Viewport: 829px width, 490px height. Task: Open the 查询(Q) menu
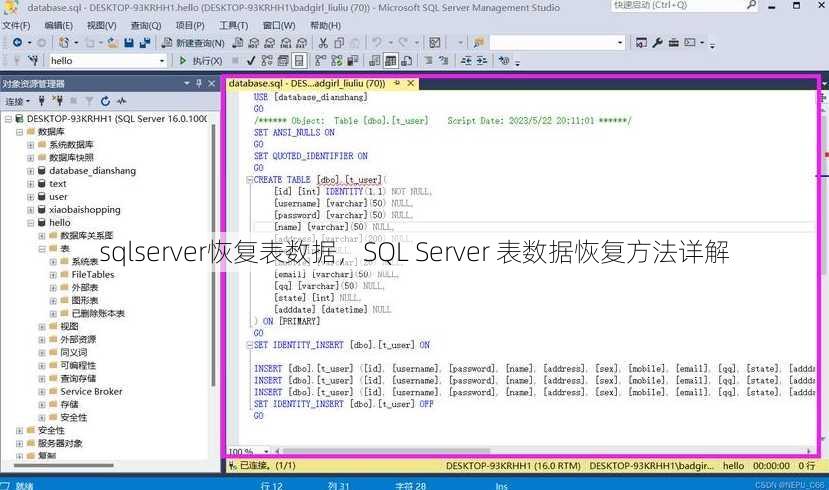point(146,25)
